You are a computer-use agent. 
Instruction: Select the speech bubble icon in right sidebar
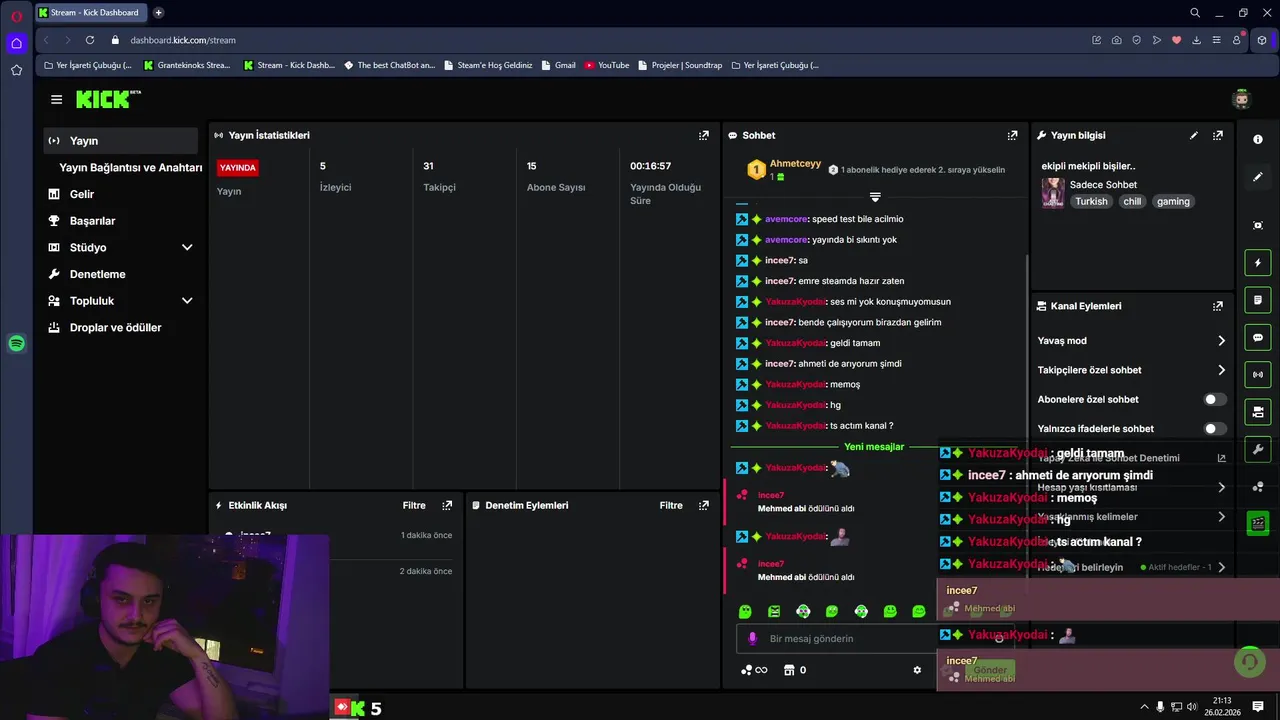click(x=1258, y=338)
